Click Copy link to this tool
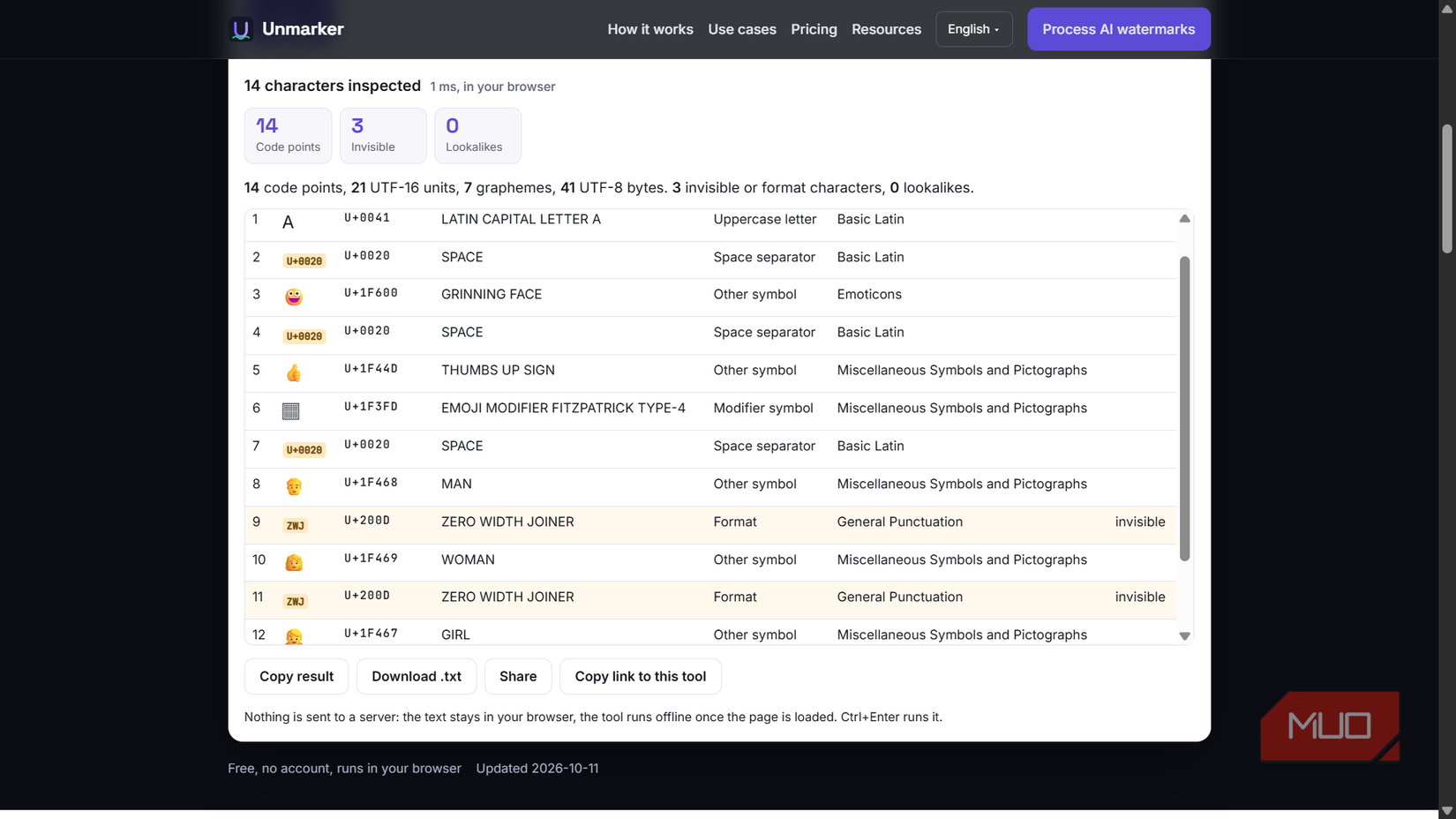Image resolution: width=1456 pixels, height=819 pixels. point(641,676)
